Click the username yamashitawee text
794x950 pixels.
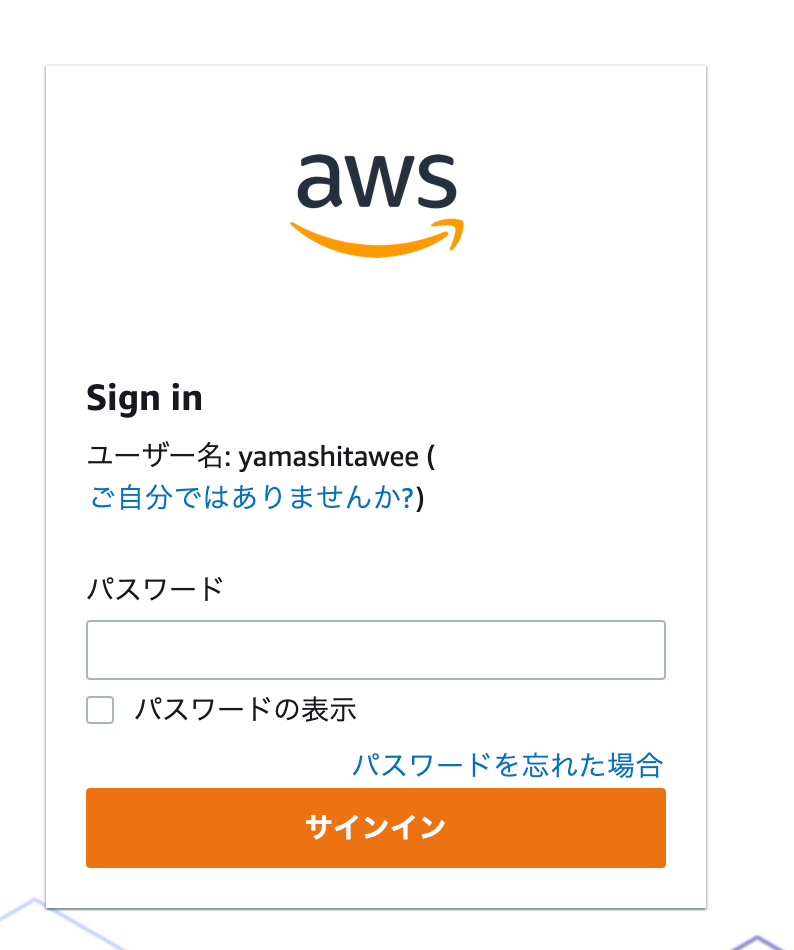coord(328,457)
